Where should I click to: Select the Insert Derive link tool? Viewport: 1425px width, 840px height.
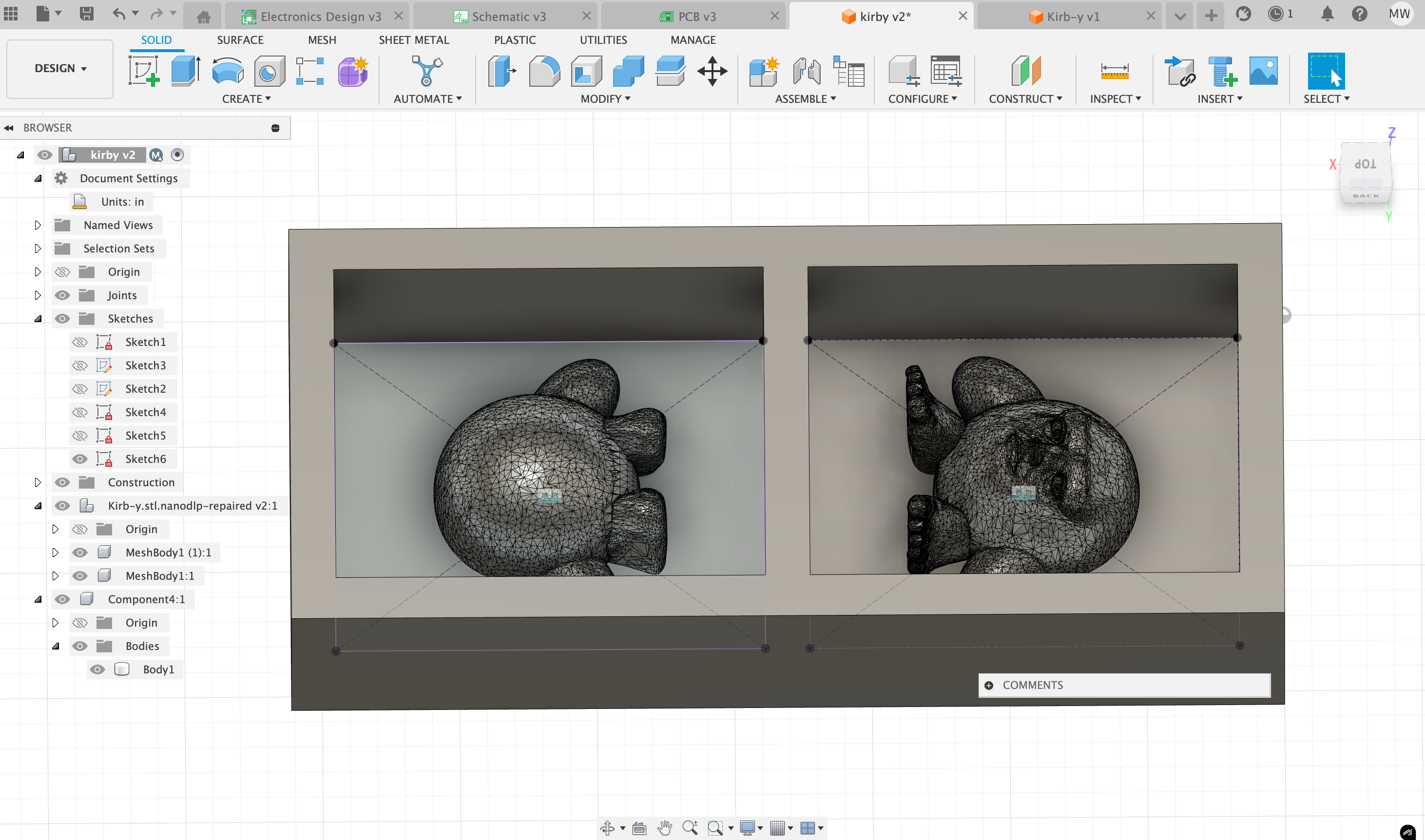tap(1180, 71)
